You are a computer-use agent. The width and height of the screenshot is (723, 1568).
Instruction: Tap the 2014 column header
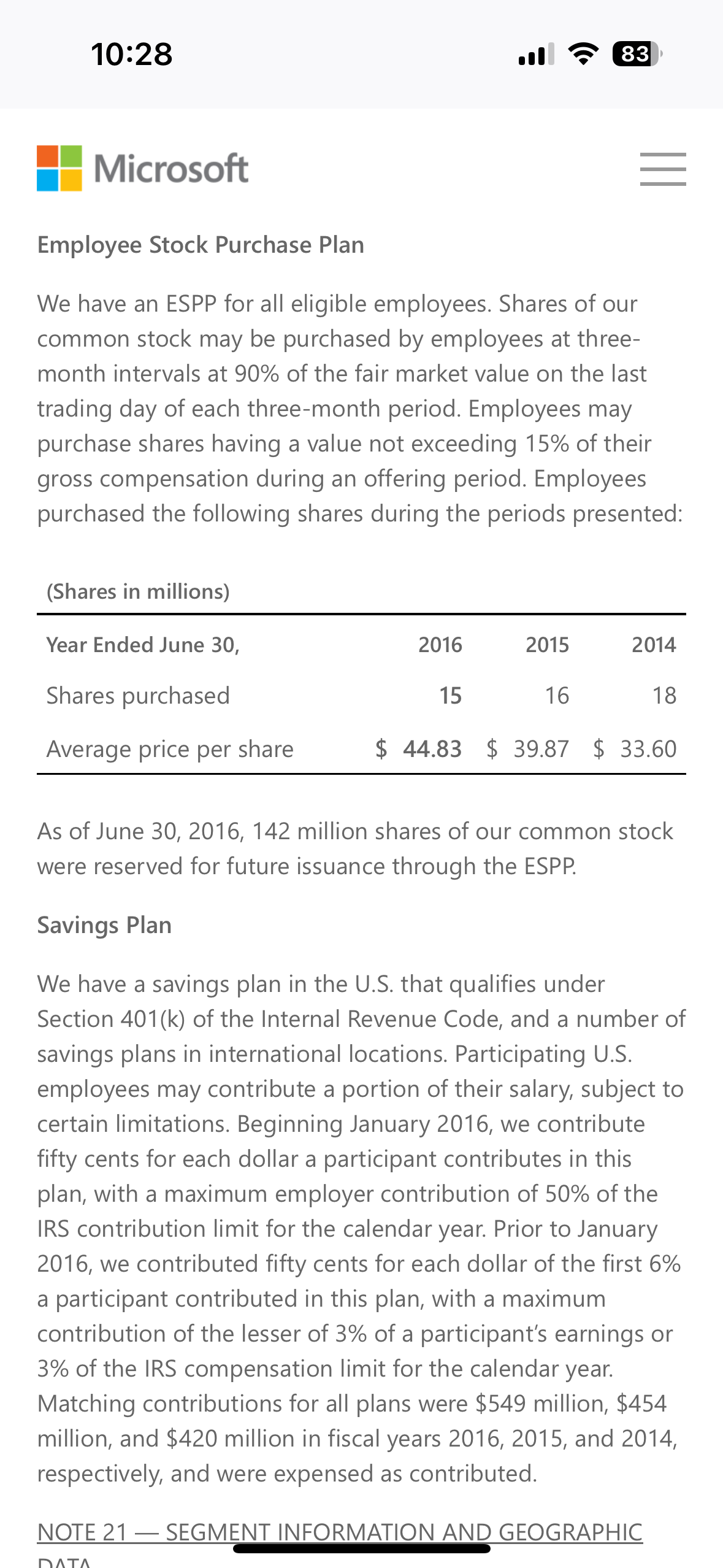[x=654, y=645]
